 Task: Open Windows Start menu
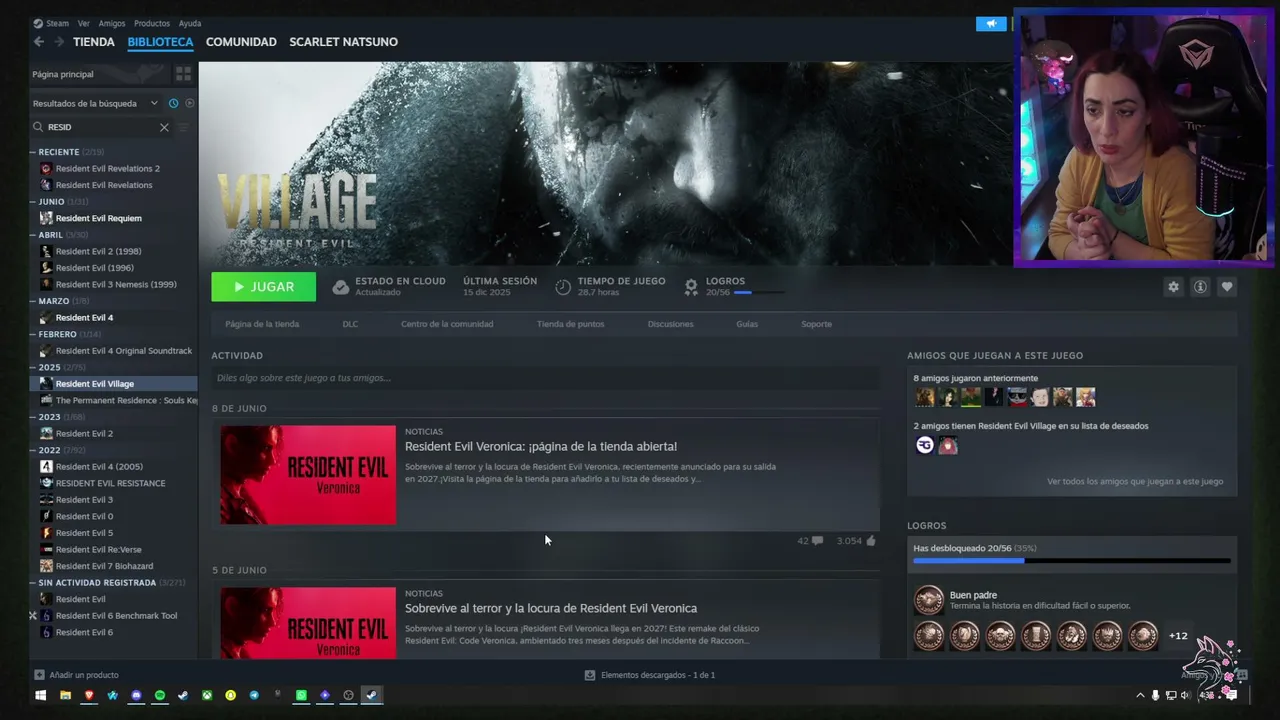41,695
